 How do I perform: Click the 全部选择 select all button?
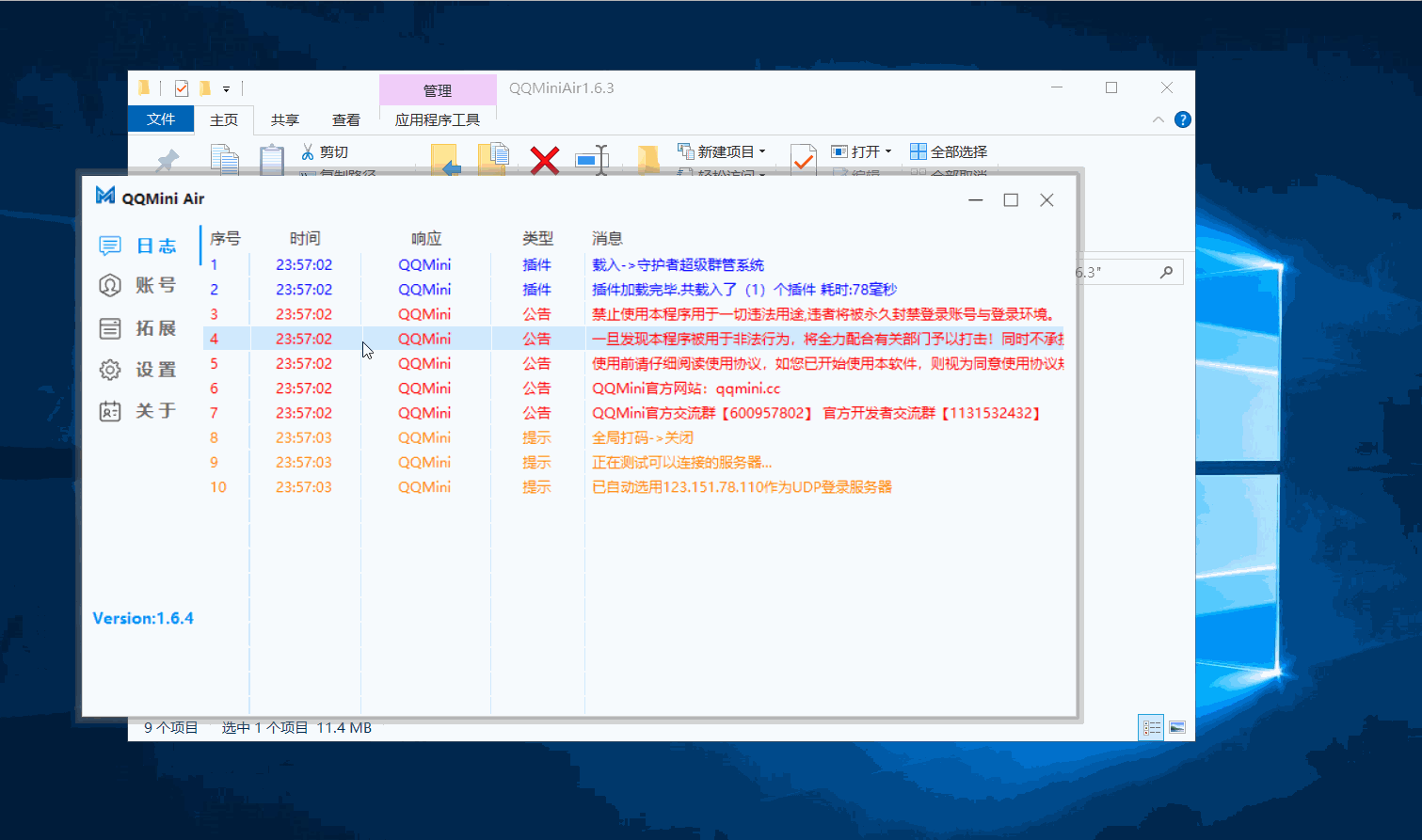pos(949,151)
